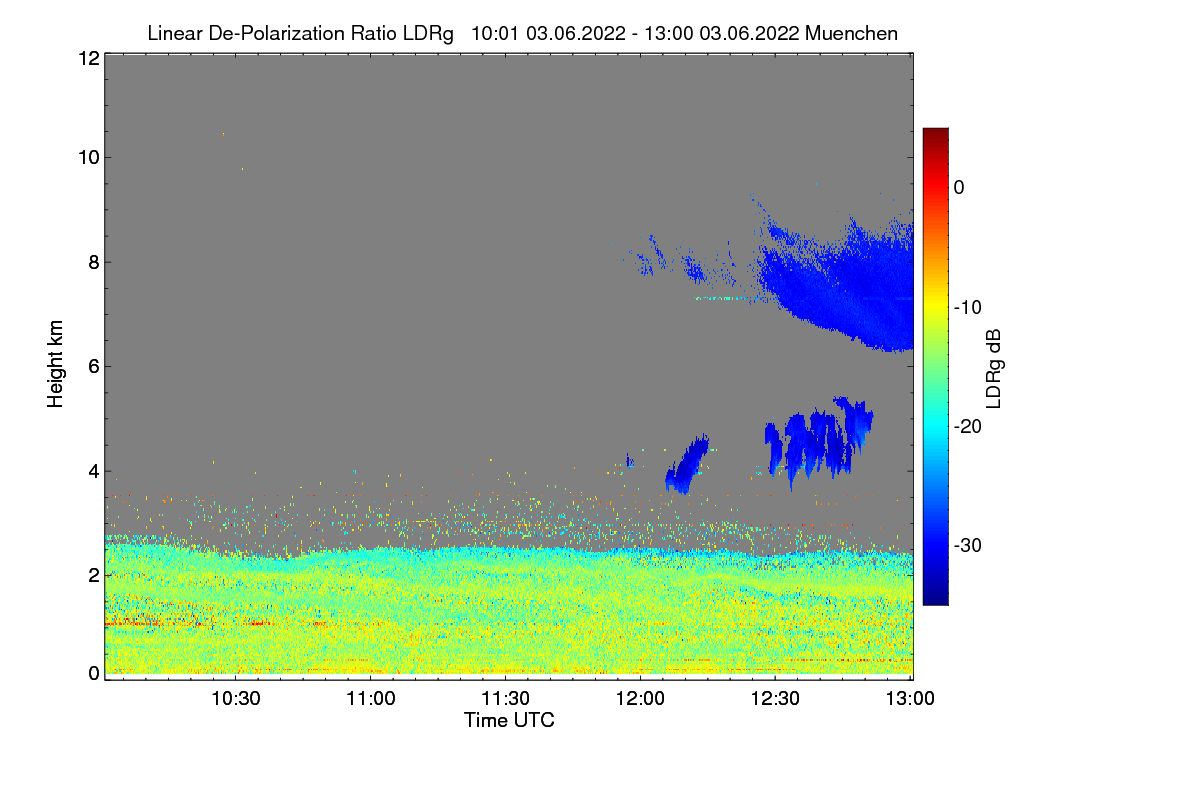Click the height tick label '8'
The width and height of the screenshot is (1200, 800).
(92, 262)
